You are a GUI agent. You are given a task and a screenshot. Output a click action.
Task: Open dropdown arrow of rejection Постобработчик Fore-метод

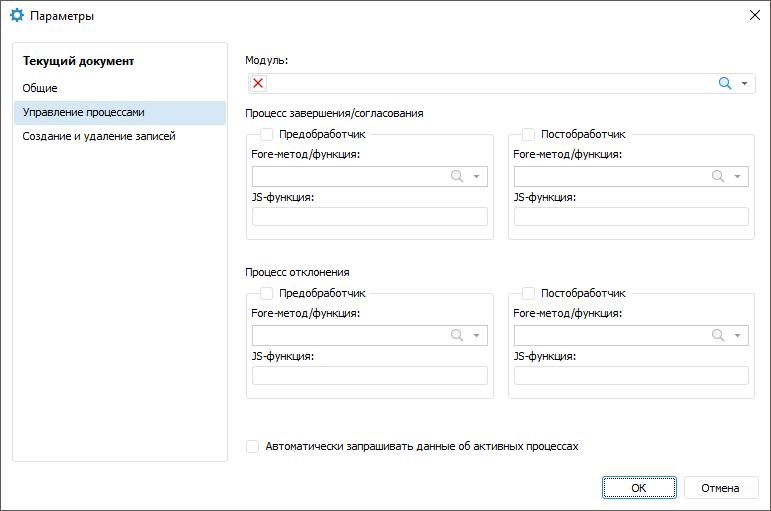click(x=738, y=335)
